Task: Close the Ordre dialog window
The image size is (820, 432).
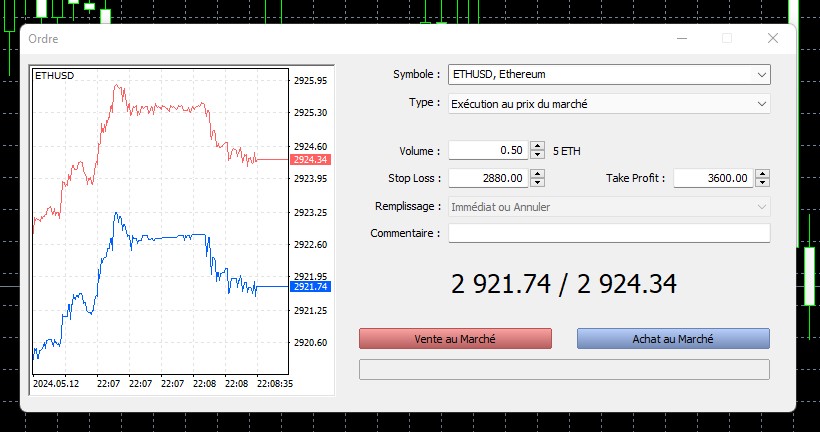Action: coord(772,38)
